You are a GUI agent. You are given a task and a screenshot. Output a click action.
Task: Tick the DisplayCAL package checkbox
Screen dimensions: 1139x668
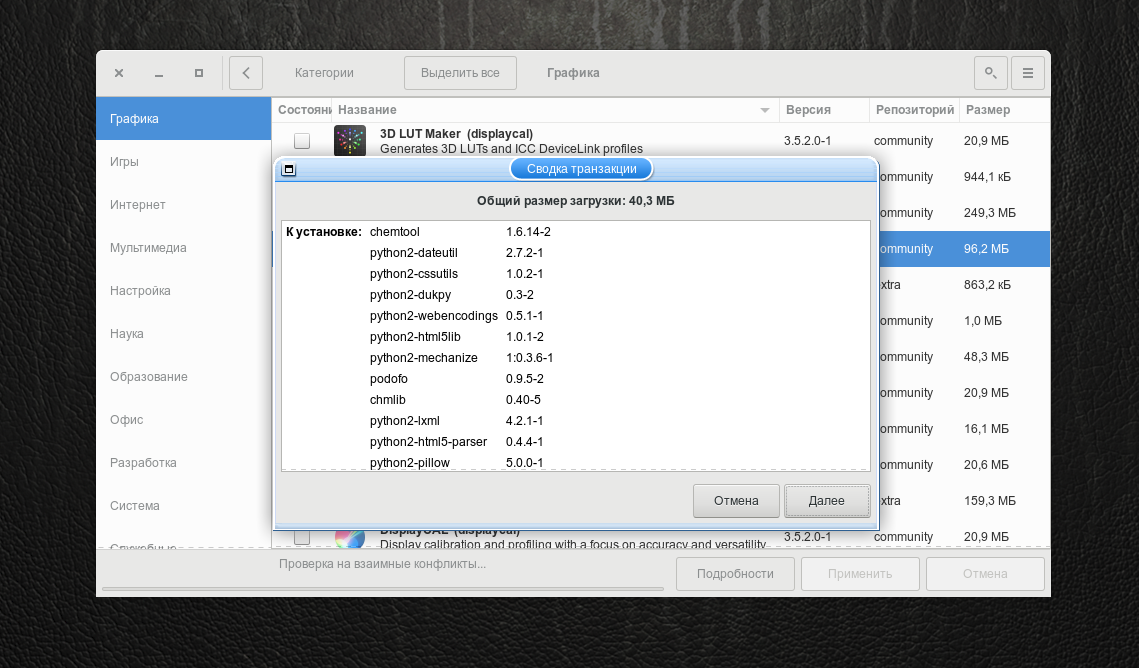pos(301,537)
